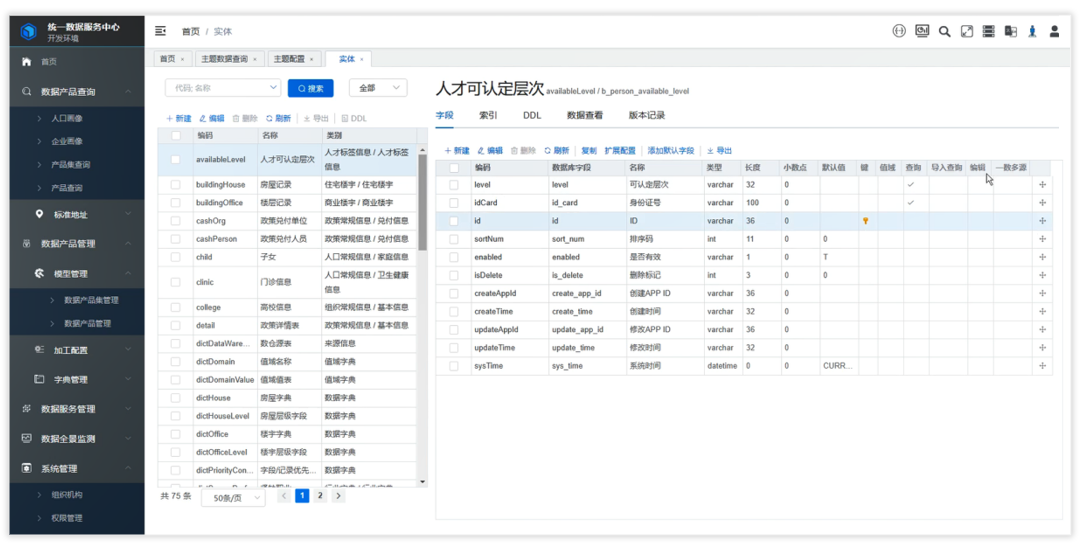This screenshot has height=550, width=1080.
Task: Click the 字典管理 icon in sidebar
Action: pos(39,379)
